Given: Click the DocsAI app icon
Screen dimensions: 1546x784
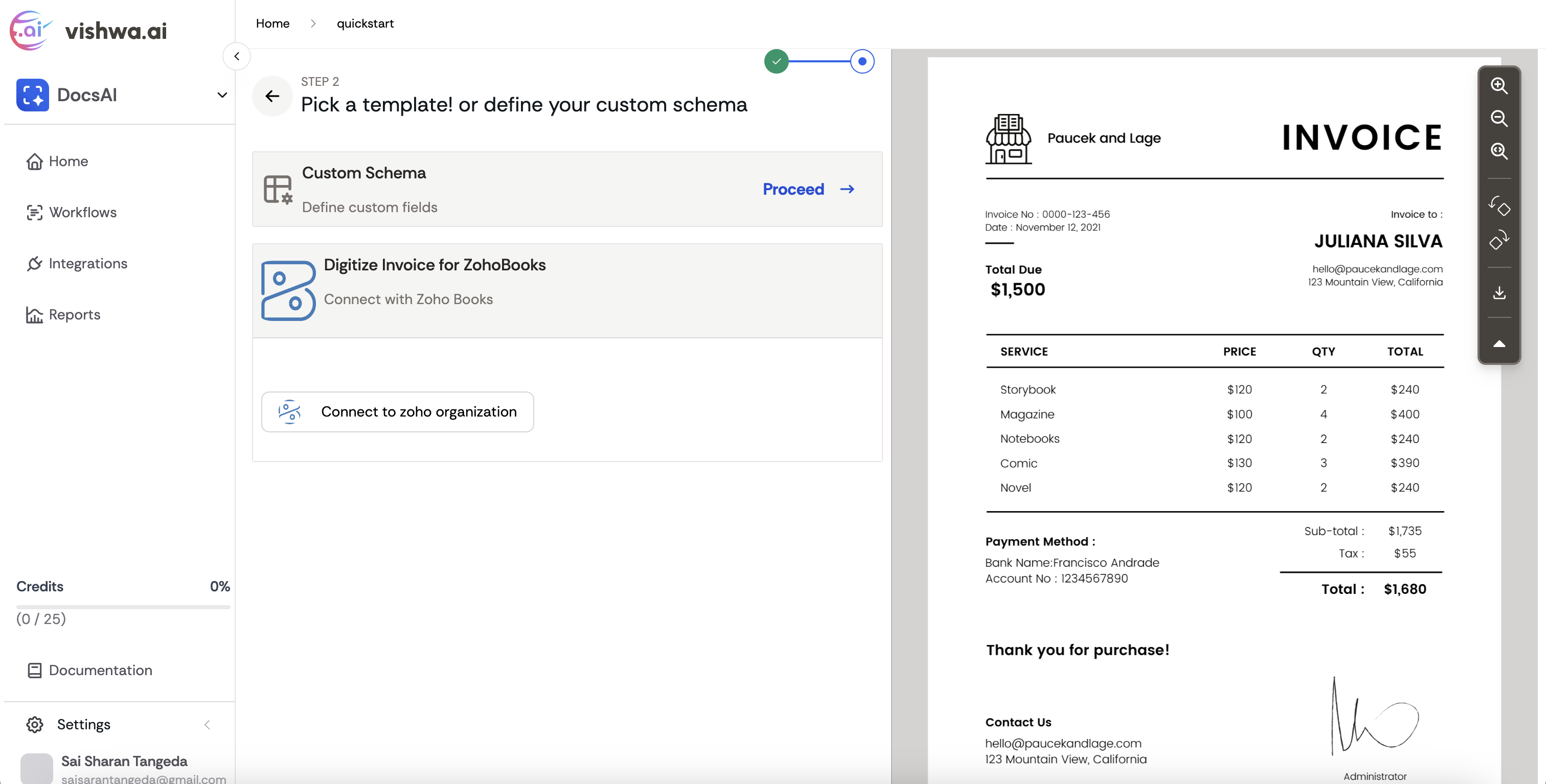Looking at the screenshot, I should [32, 95].
